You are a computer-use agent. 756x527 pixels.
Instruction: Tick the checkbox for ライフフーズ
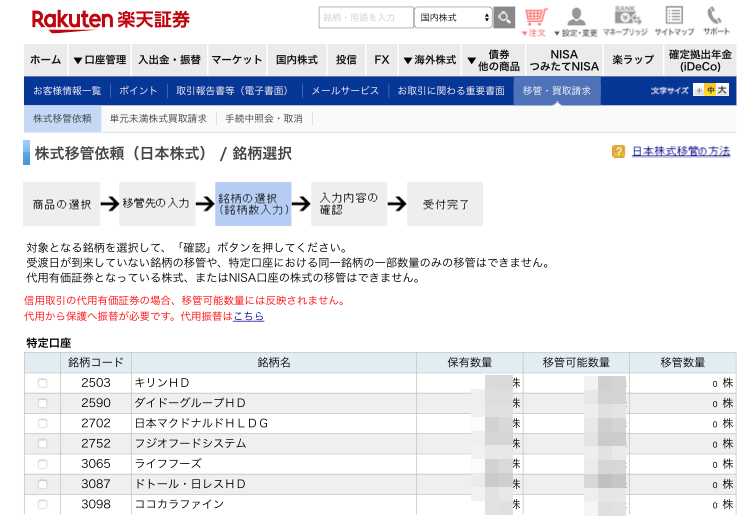pyautogui.click(x=42, y=464)
